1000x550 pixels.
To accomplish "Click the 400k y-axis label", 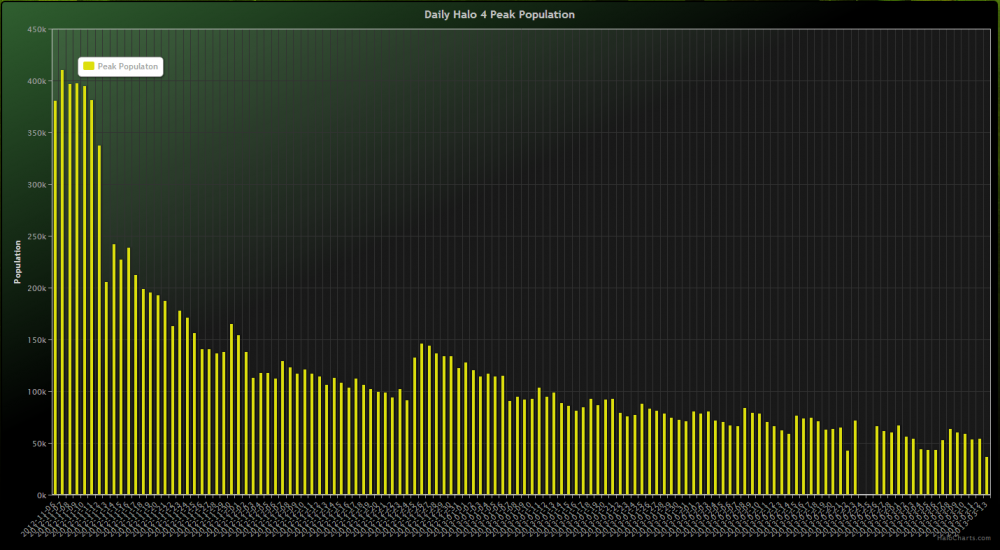I will (37, 81).
